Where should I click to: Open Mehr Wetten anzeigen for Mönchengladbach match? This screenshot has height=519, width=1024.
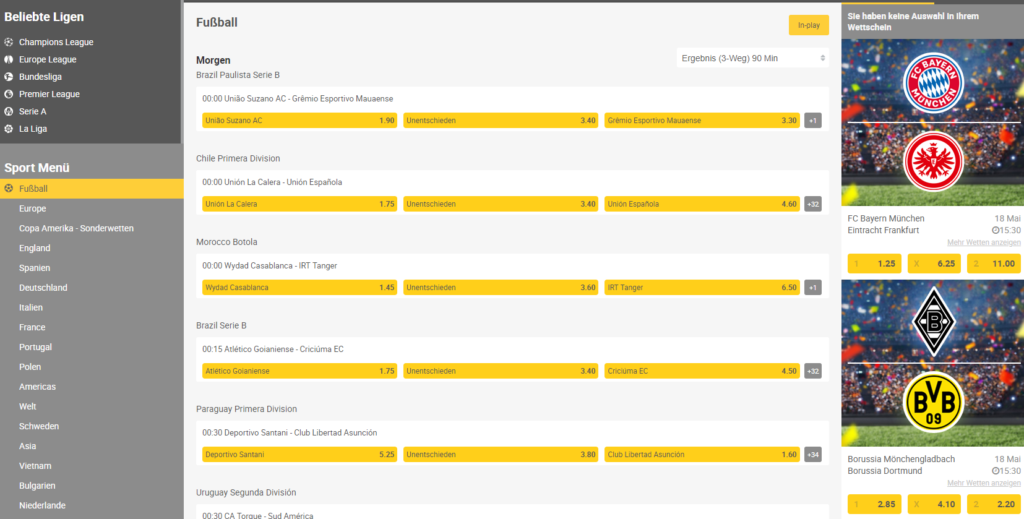click(984, 483)
